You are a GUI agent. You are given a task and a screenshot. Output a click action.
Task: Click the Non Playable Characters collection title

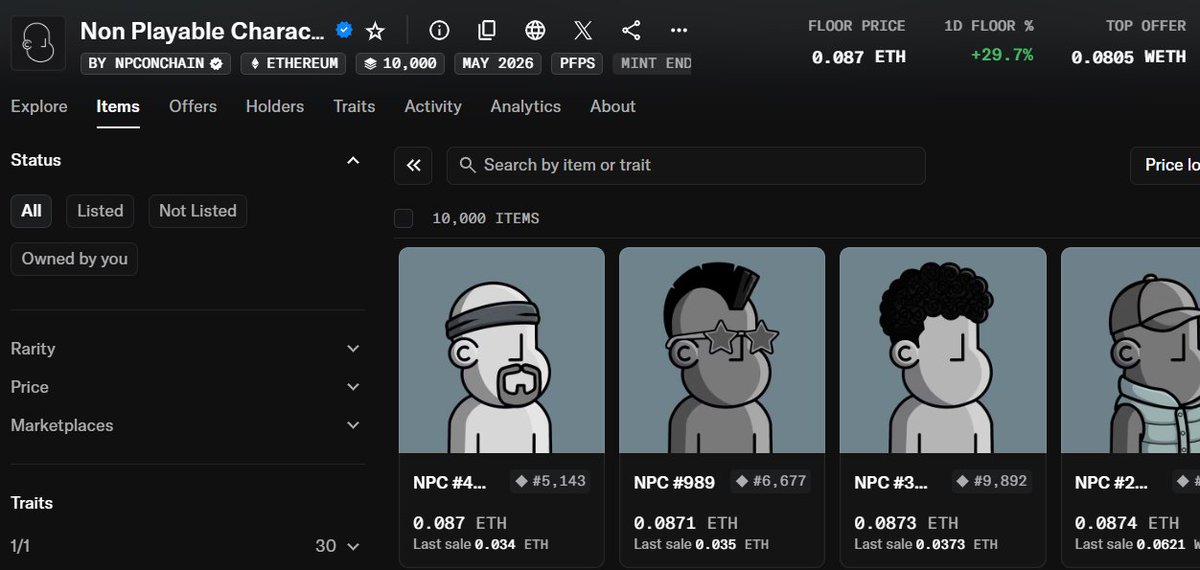point(203,31)
